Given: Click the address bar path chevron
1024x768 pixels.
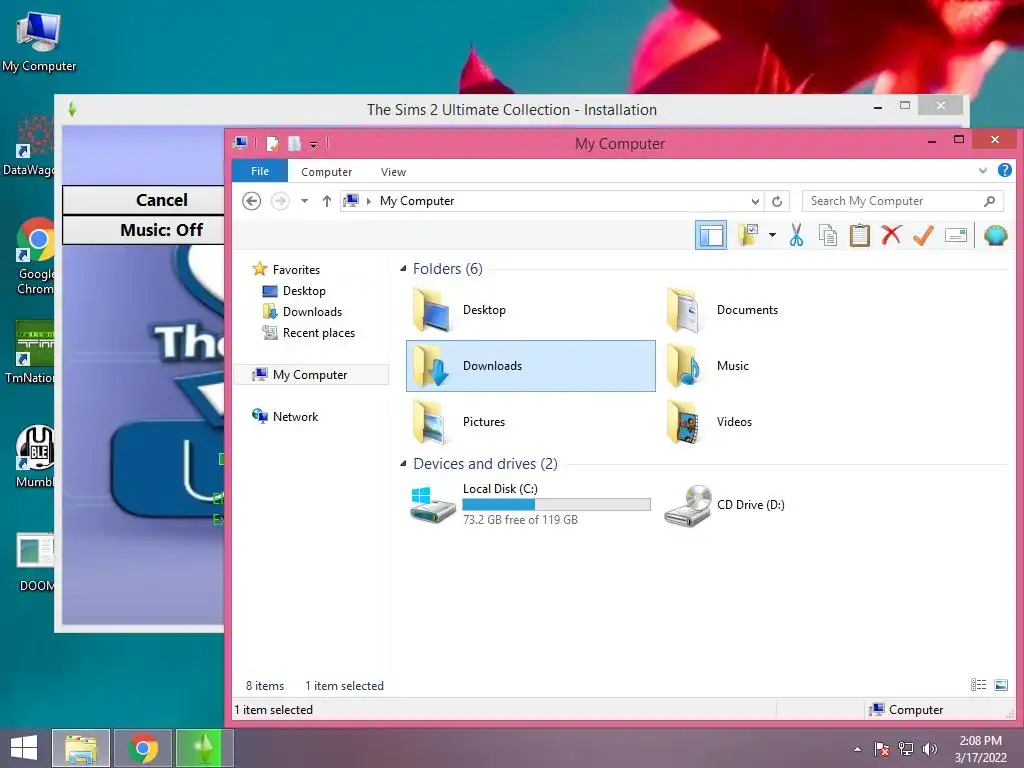Looking at the screenshot, I should click(x=369, y=201).
